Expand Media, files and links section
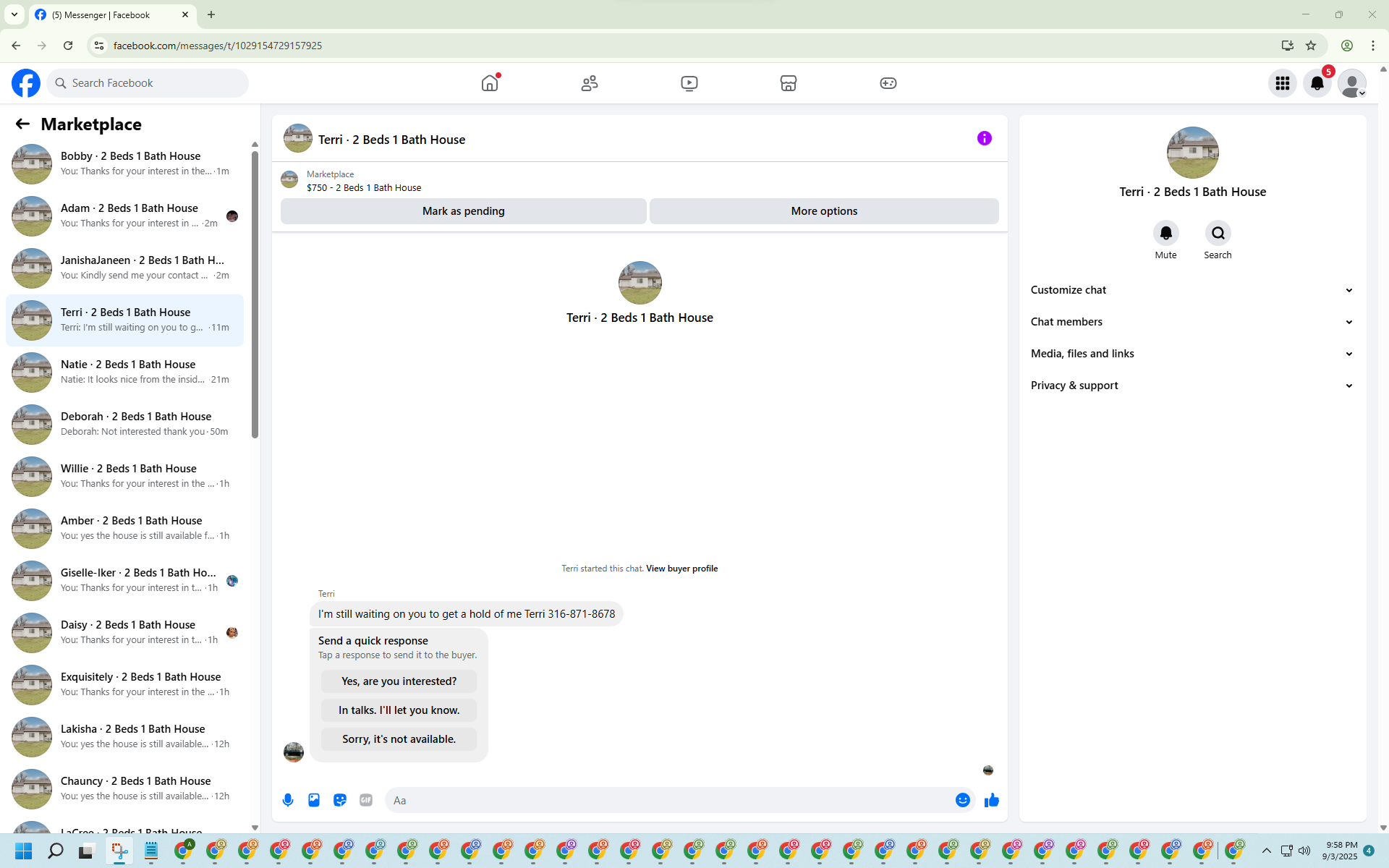Viewport: 1389px width, 868px height. click(x=1192, y=354)
